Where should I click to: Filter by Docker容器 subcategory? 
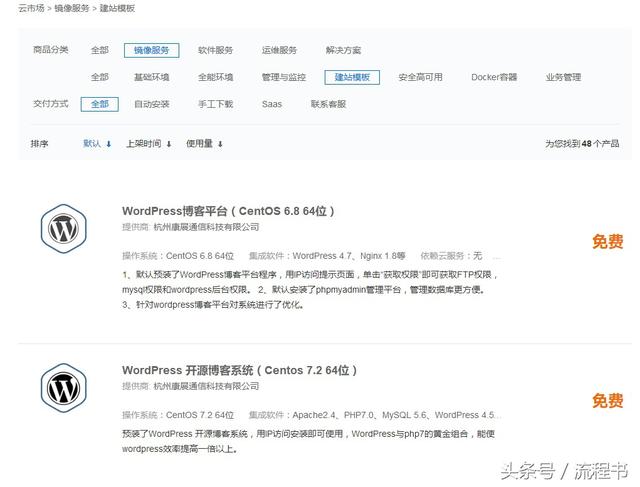tap(494, 77)
